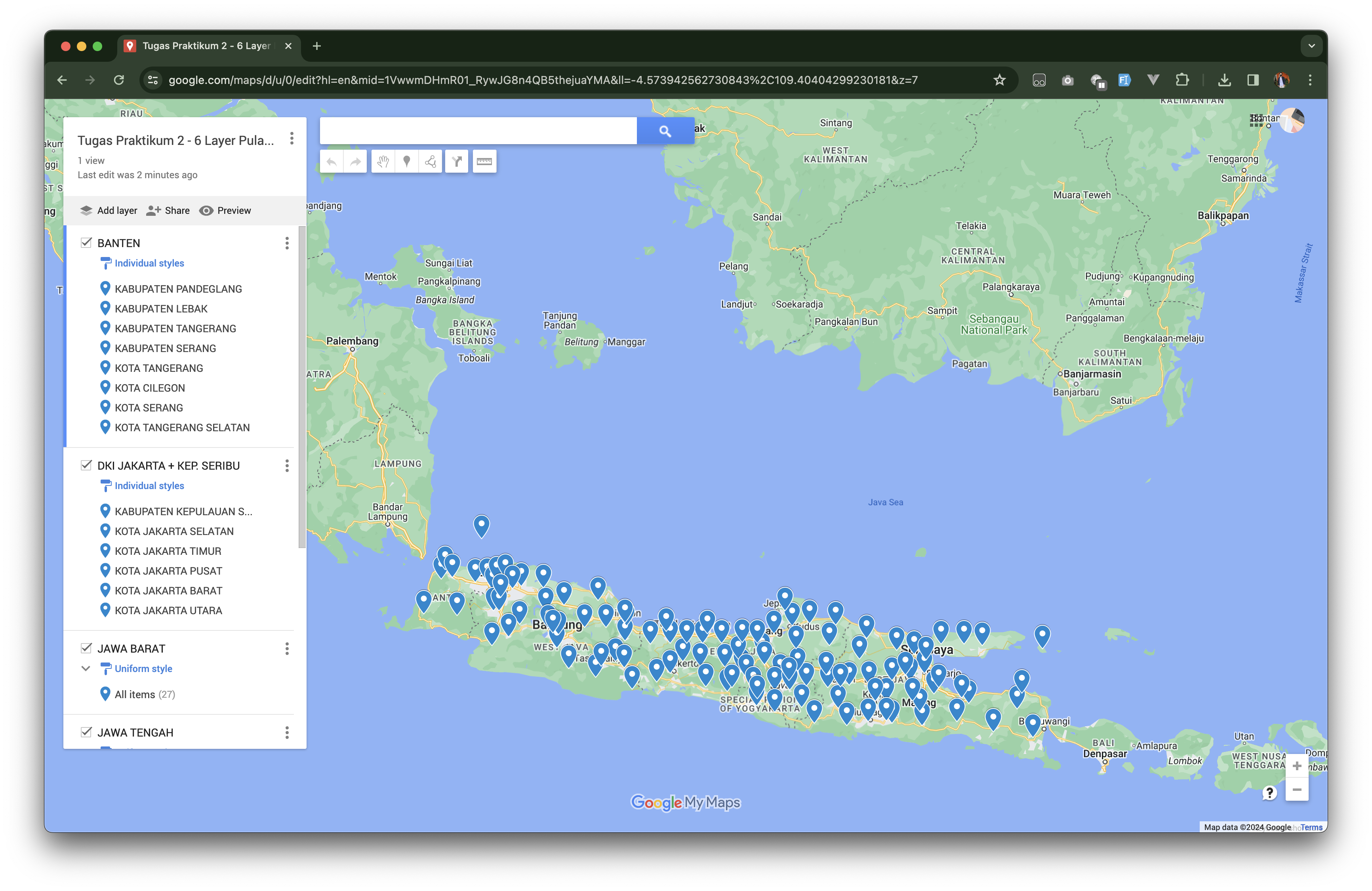Expand DKI JAKARTA layer options menu
This screenshot has width=1372, height=891.
pos(288,465)
